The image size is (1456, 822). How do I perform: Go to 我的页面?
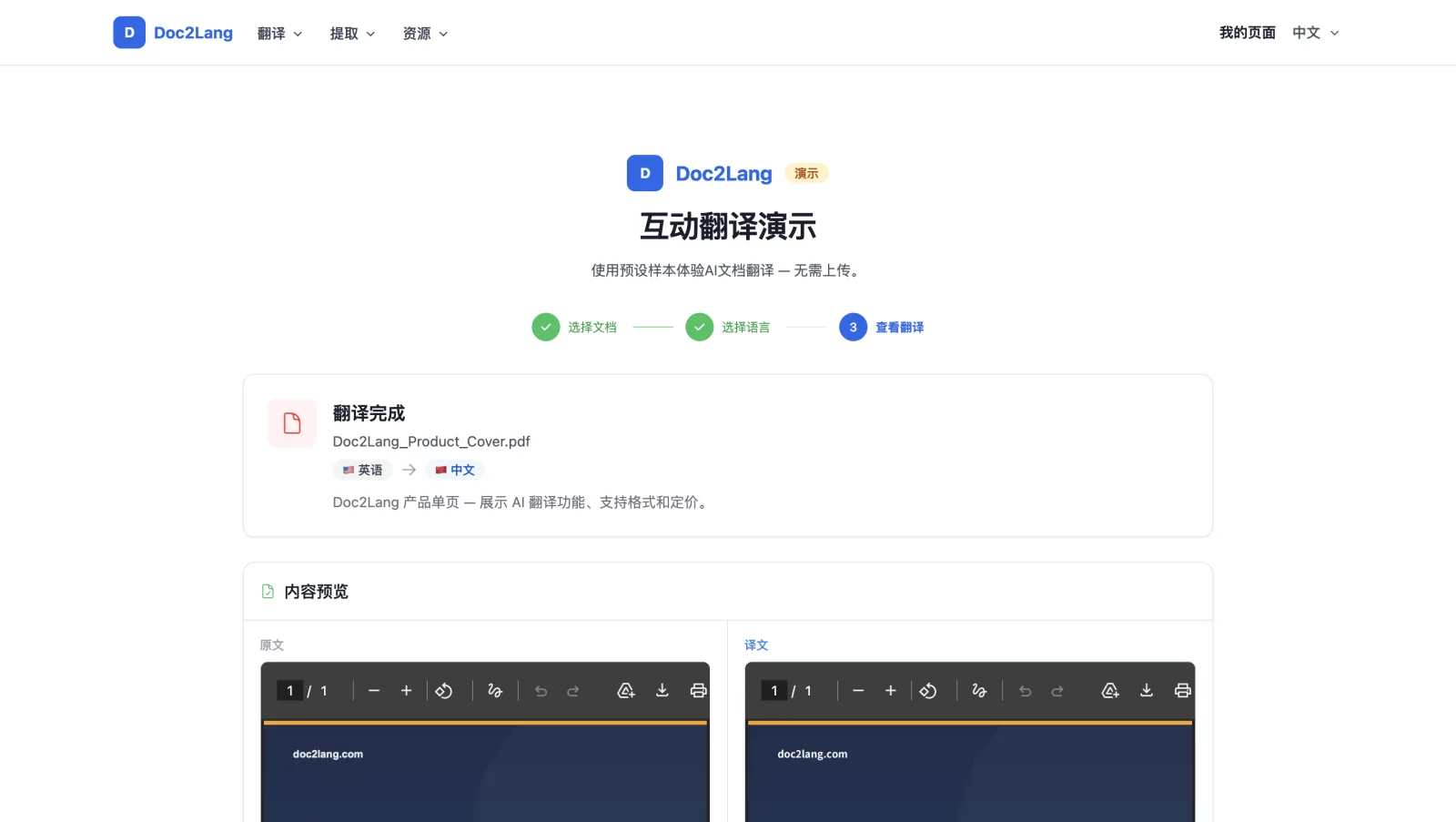tap(1247, 33)
